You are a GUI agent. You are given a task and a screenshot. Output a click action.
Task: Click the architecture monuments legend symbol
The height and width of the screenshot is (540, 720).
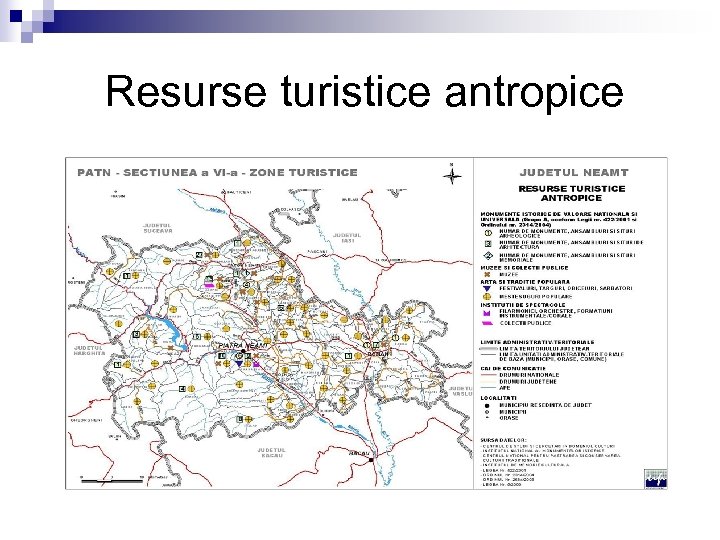pos(488,244)
